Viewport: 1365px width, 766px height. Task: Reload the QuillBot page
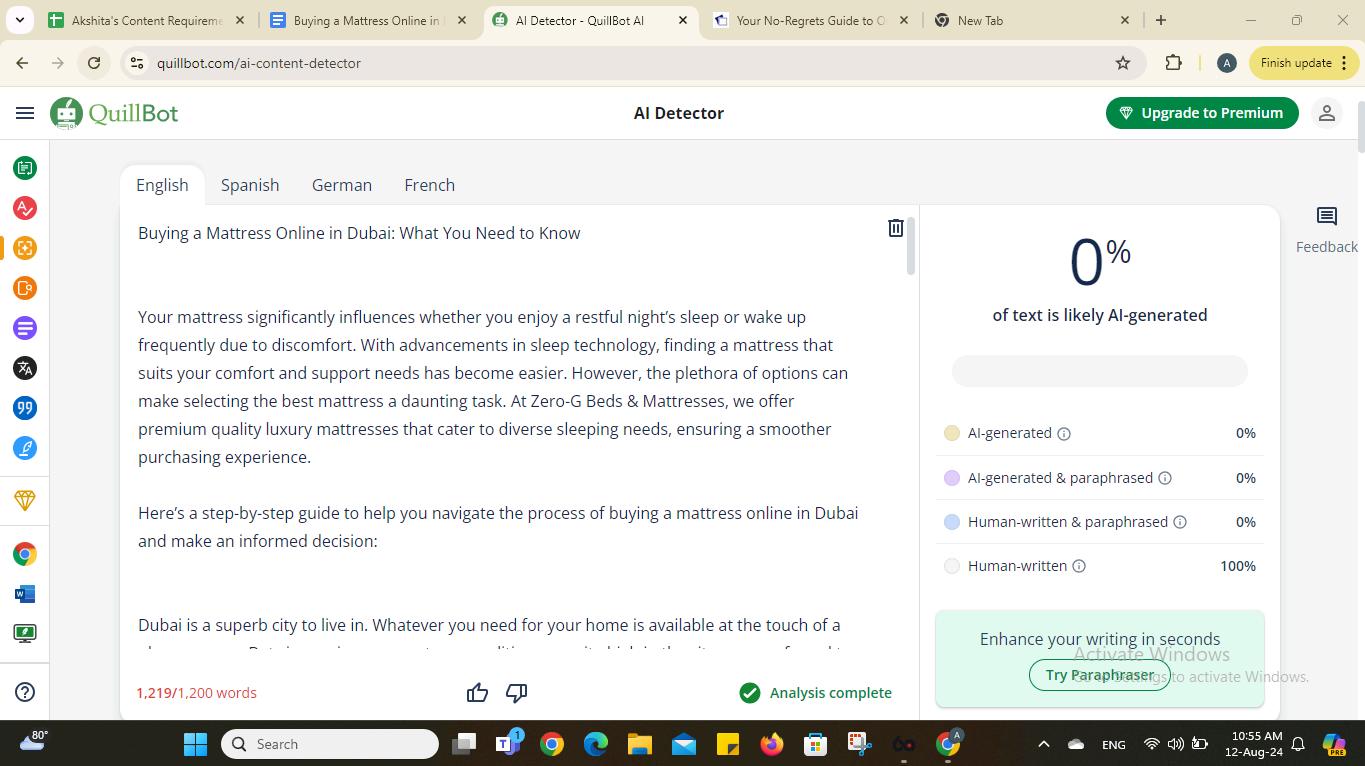point(94,63)
